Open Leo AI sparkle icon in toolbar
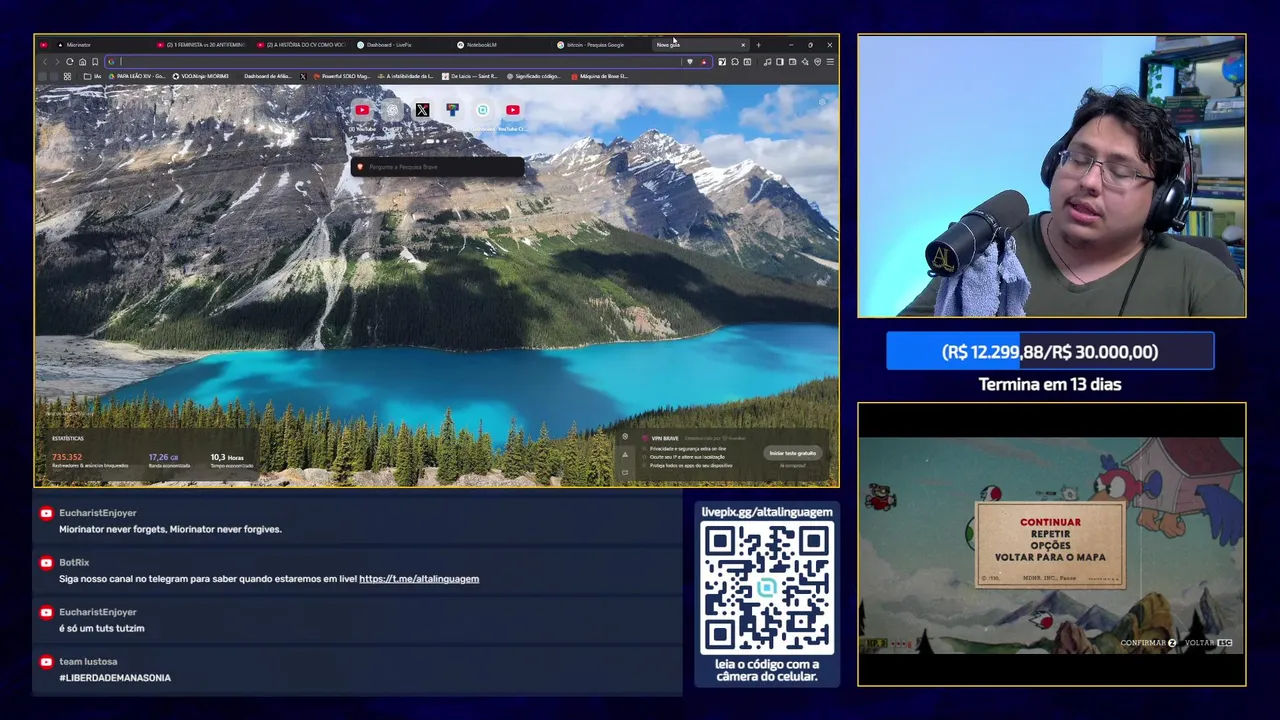The image size is (1280, 720). click(x=805, y=62)
